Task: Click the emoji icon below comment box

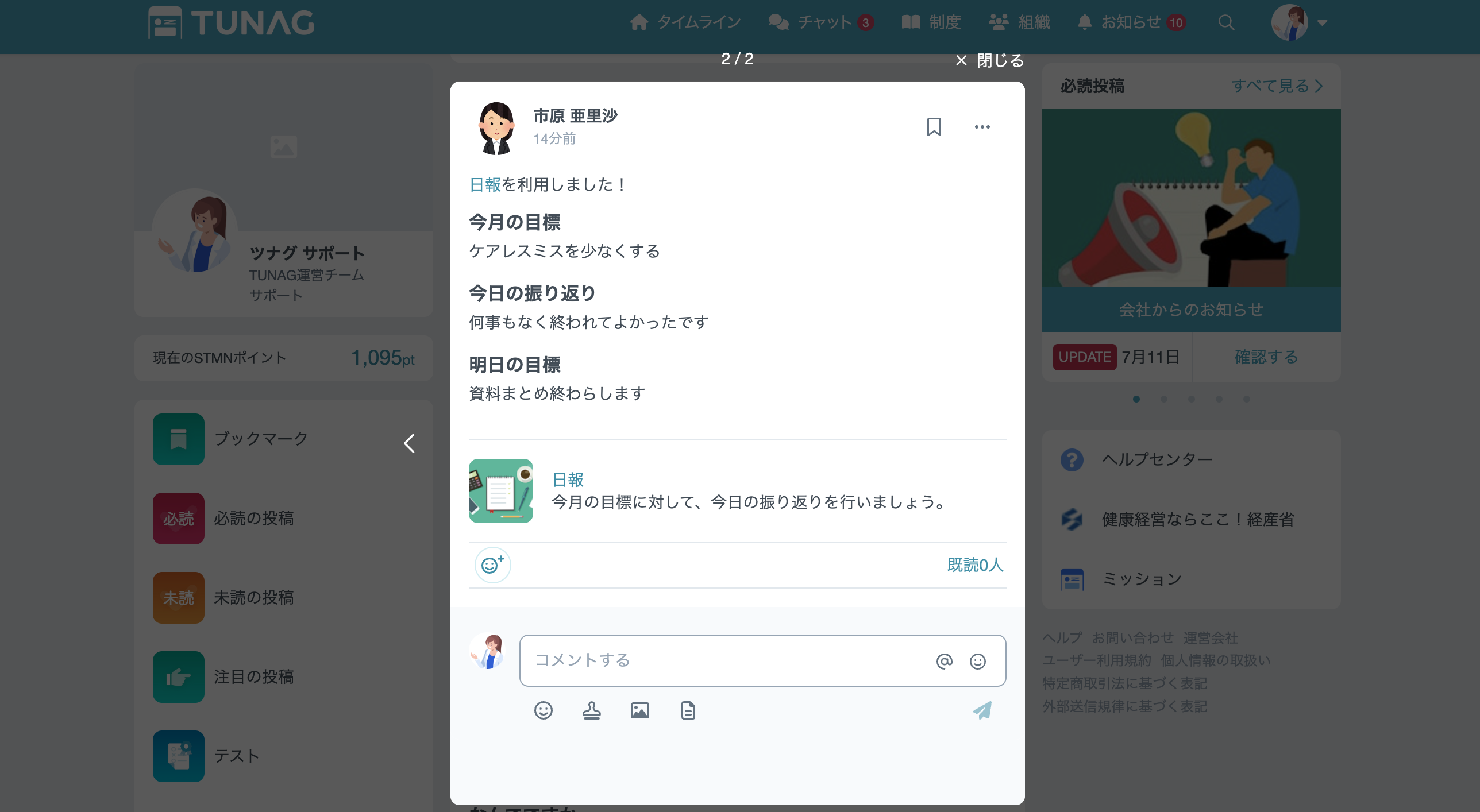Action: (544, 710)
